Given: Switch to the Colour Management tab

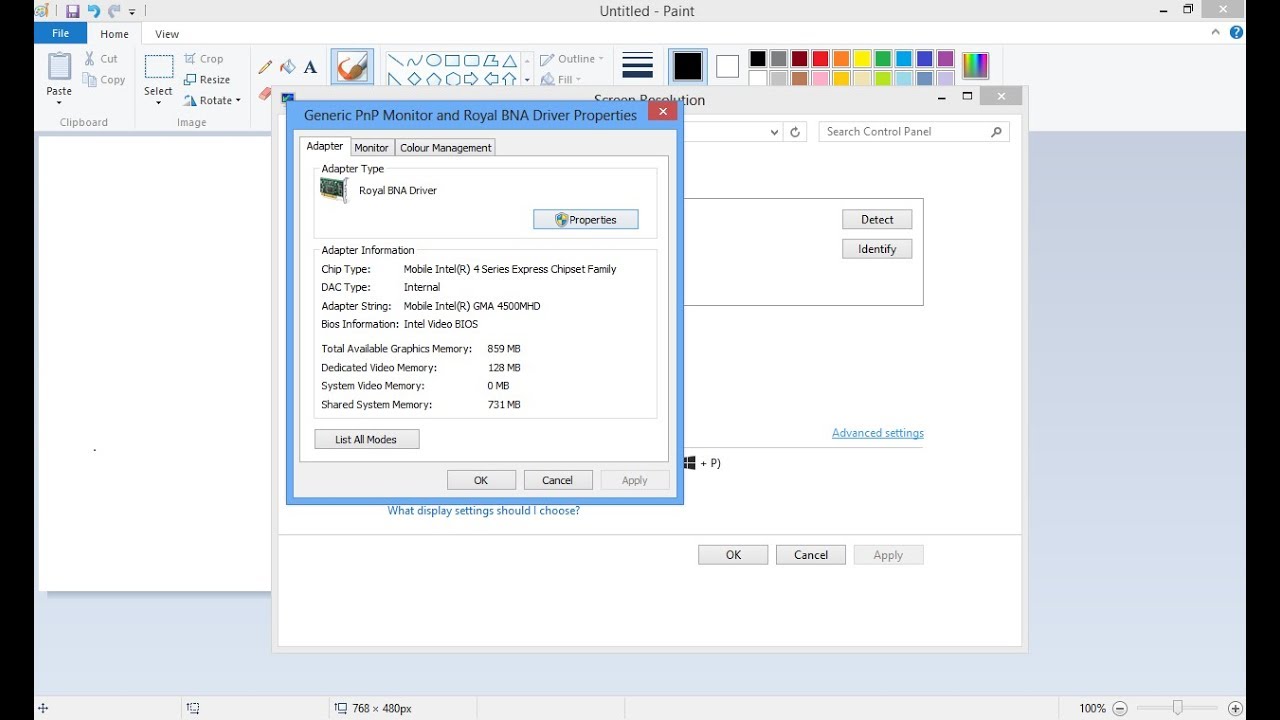Looking at the screenshot, I should click(x=446, y=147).
